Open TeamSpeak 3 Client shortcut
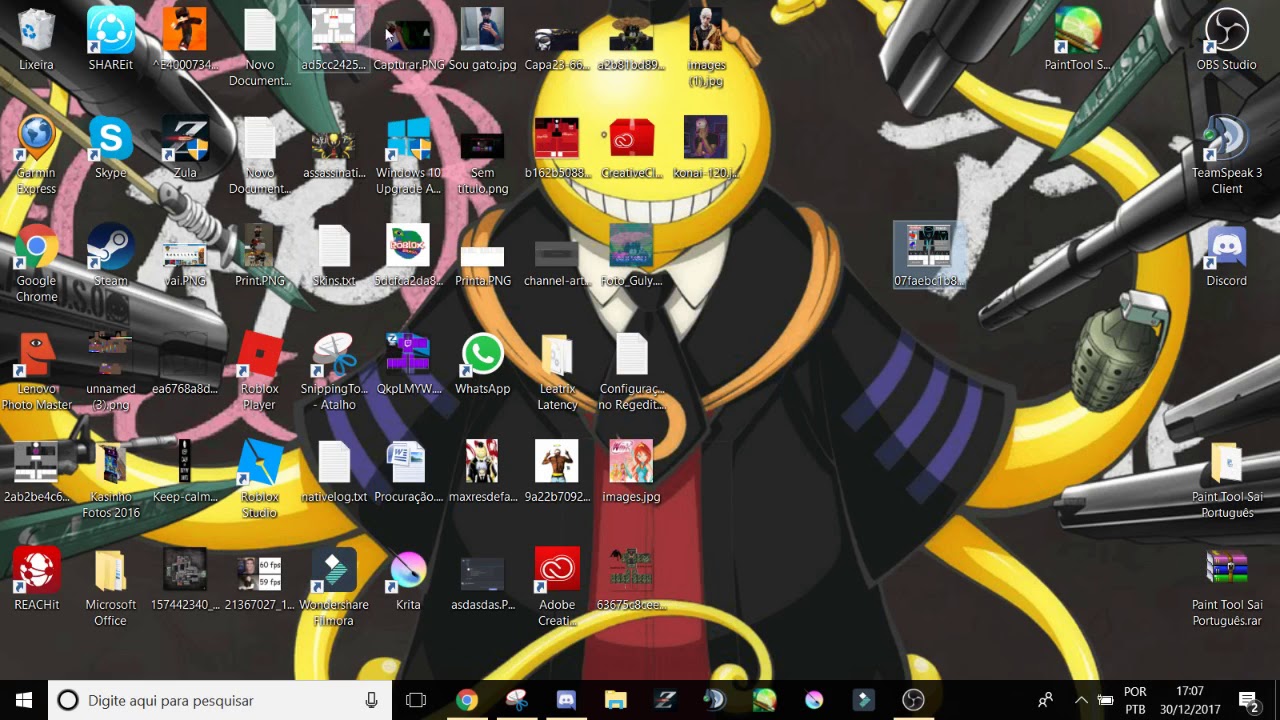 coord(1226,156)
